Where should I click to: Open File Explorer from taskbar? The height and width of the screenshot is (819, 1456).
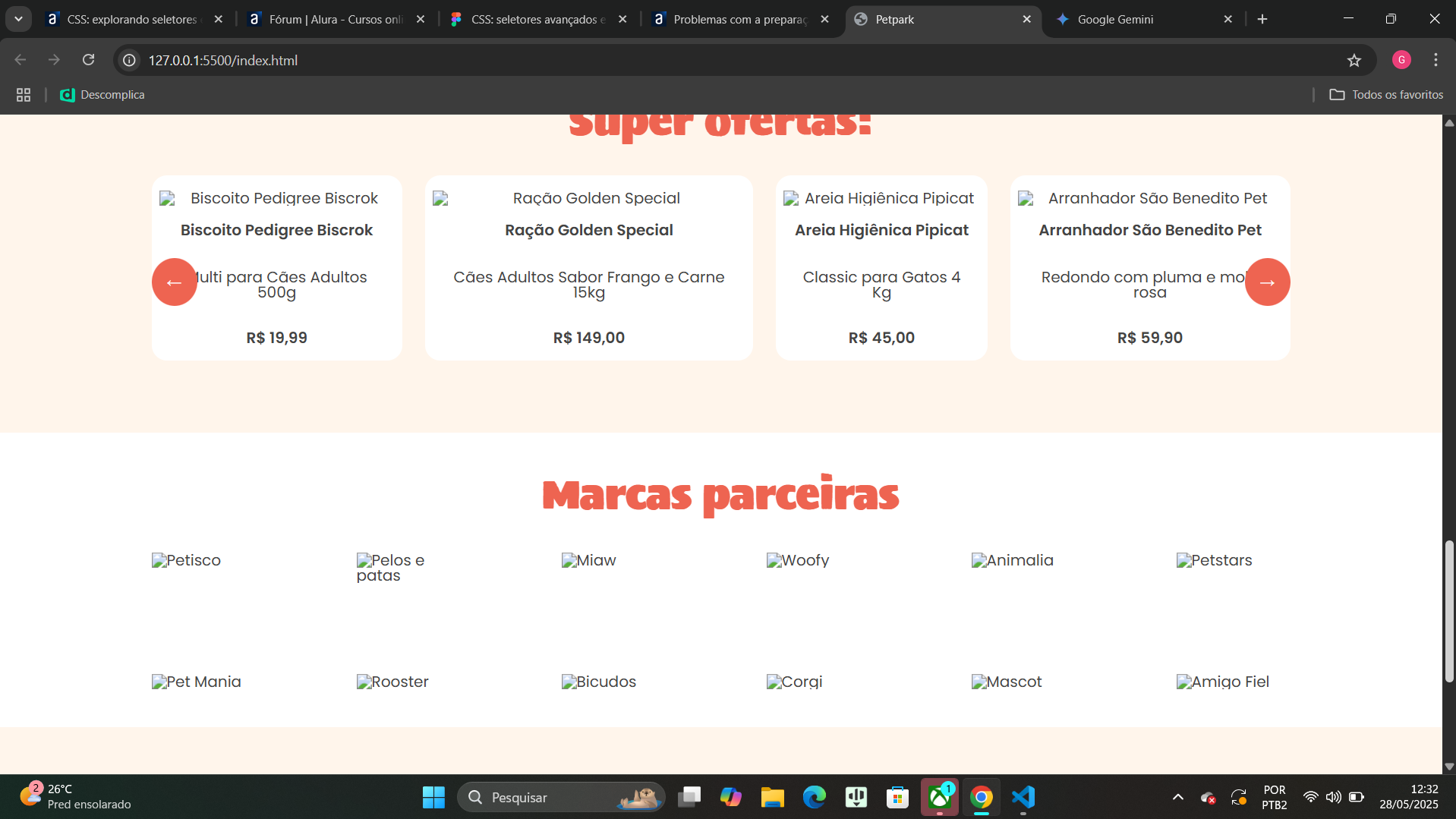pyautogui.click(x=772, y=797)
